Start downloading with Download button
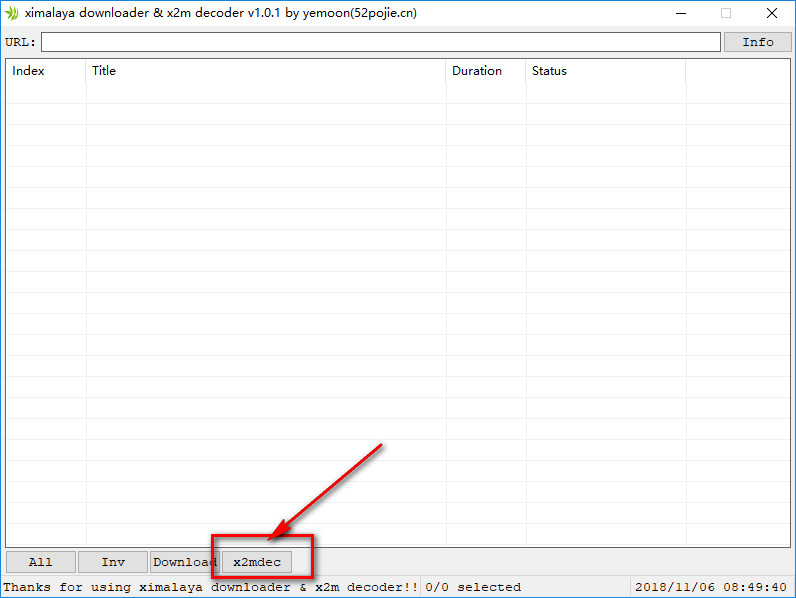 (185, 562)
